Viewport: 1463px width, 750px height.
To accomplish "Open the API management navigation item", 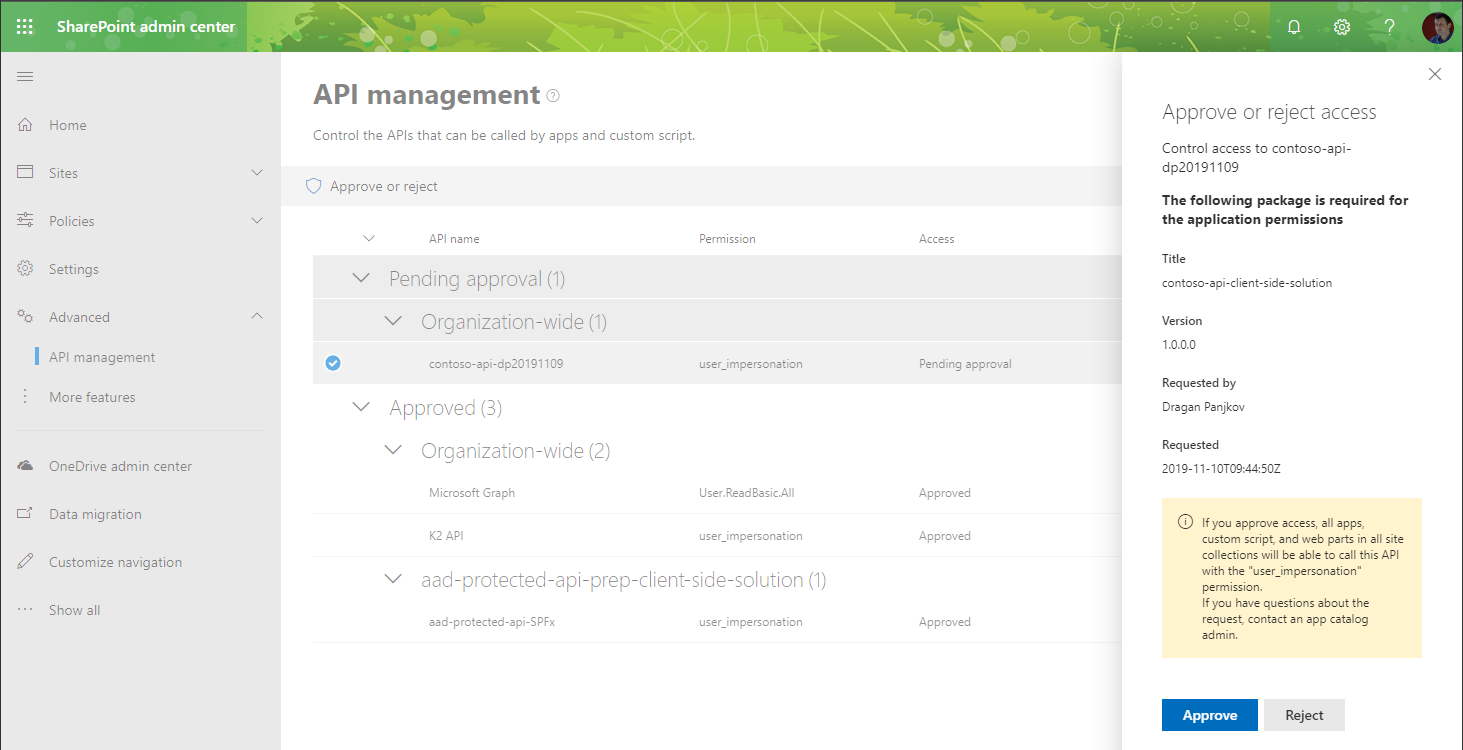I will point(102,356).
